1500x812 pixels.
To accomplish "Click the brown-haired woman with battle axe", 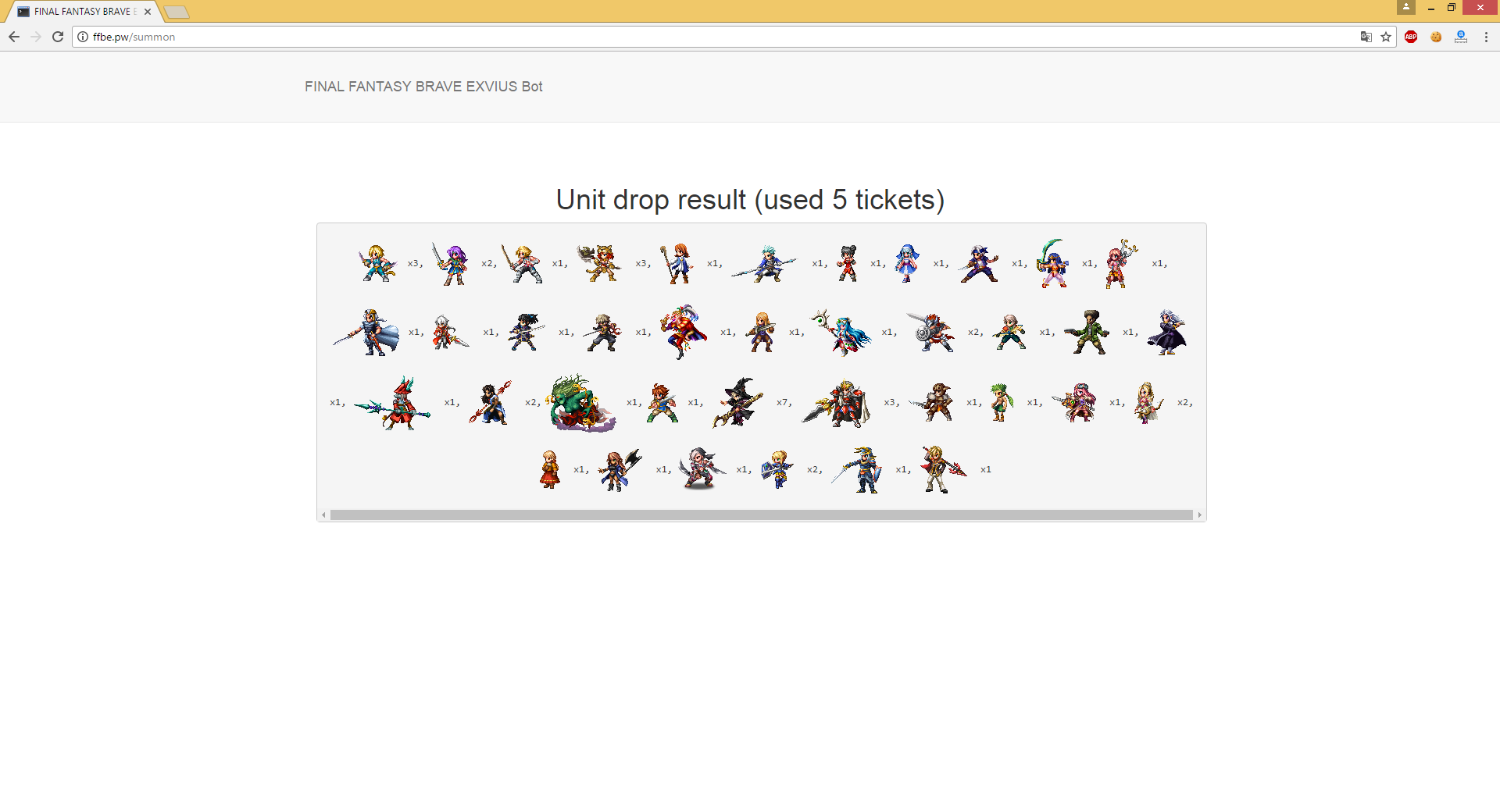I will (620, 469).
